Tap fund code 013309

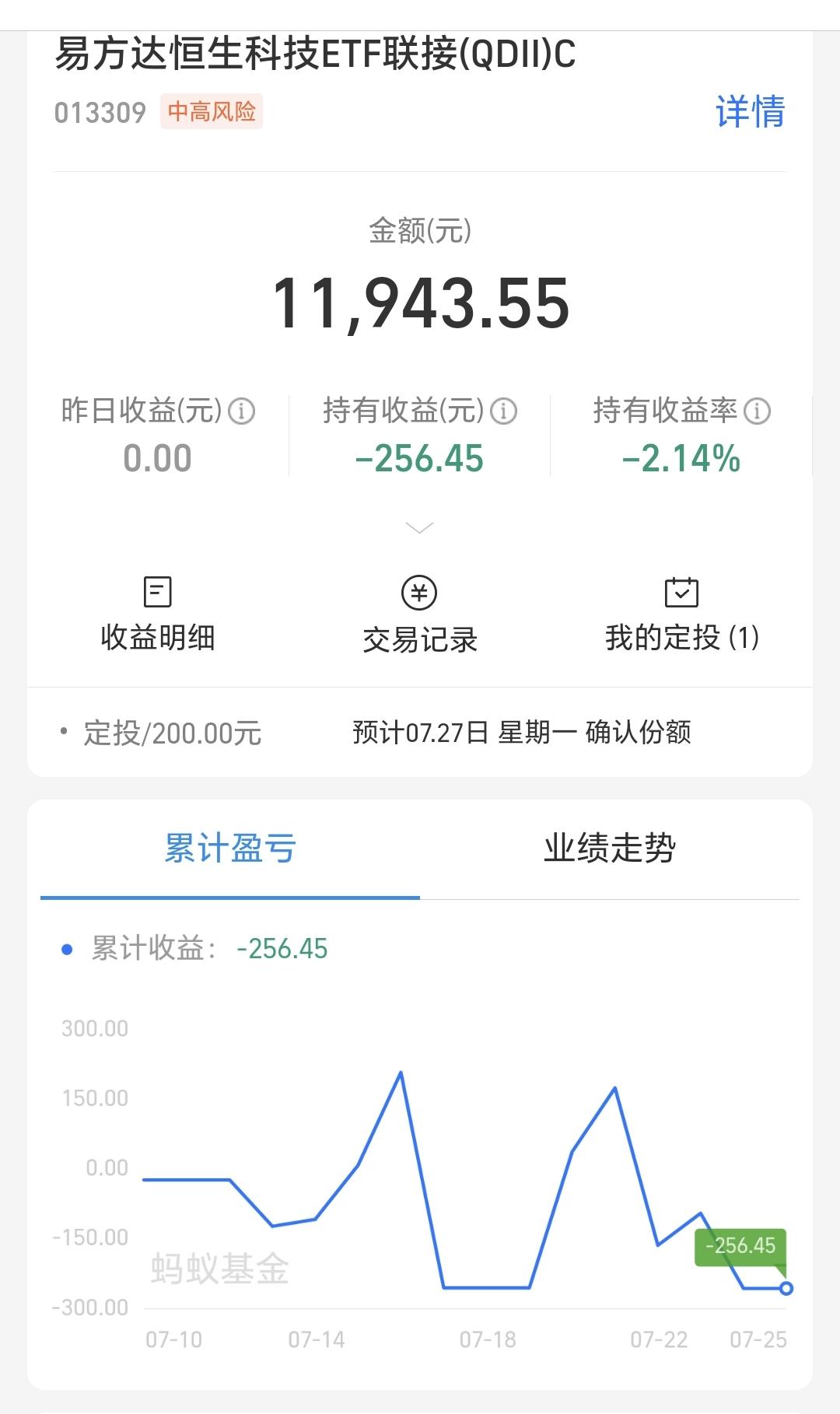[100, 113]
